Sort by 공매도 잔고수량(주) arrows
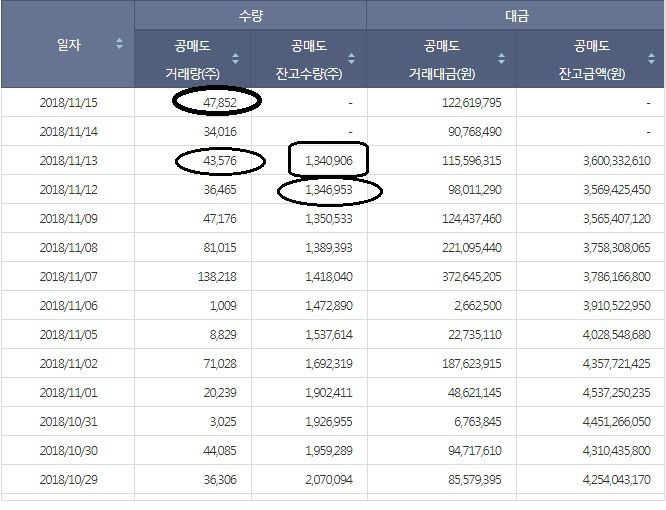 pos(351,58)
